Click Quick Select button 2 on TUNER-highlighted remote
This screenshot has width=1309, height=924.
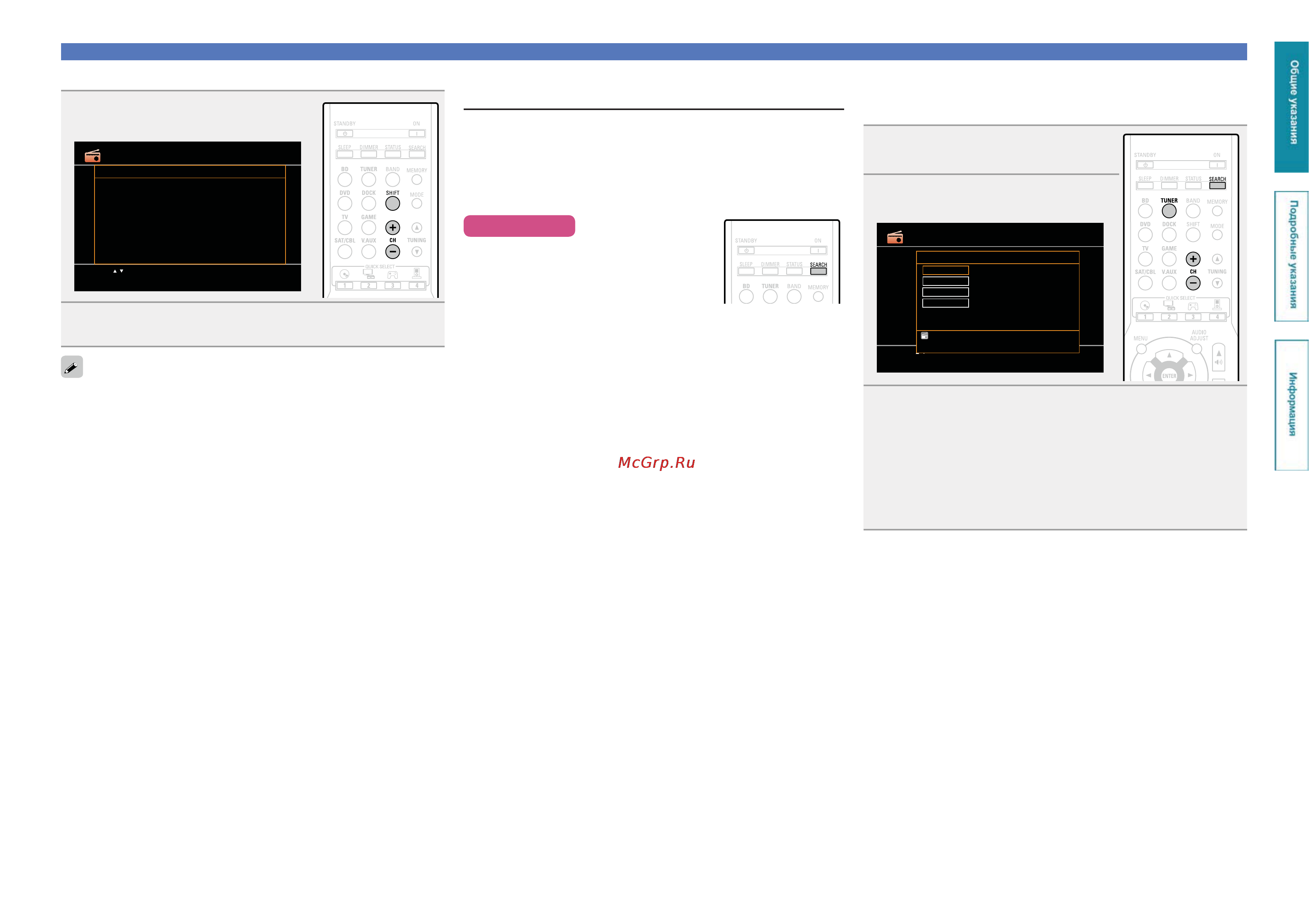click(x=1169, y=317)
